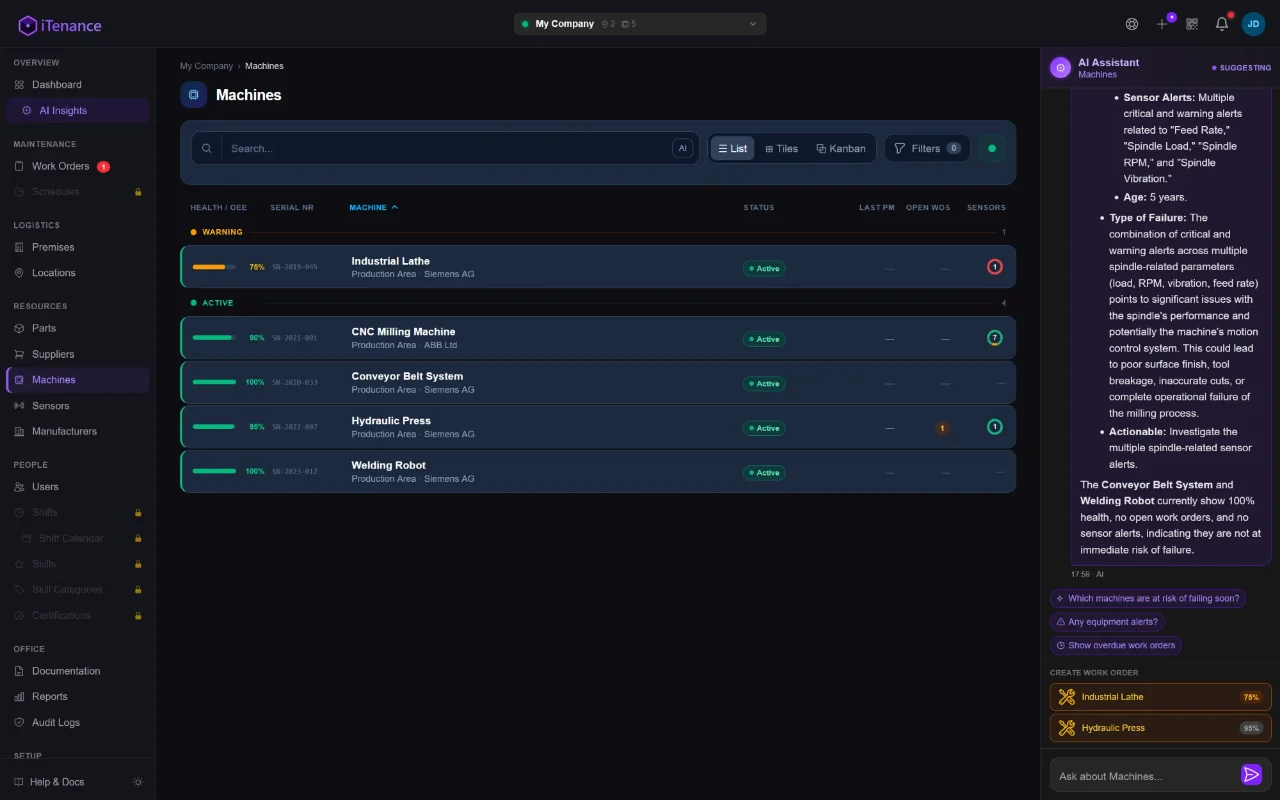Create work order for Industrial Lathe
Screen dimensions: 1280x800
1160,697
